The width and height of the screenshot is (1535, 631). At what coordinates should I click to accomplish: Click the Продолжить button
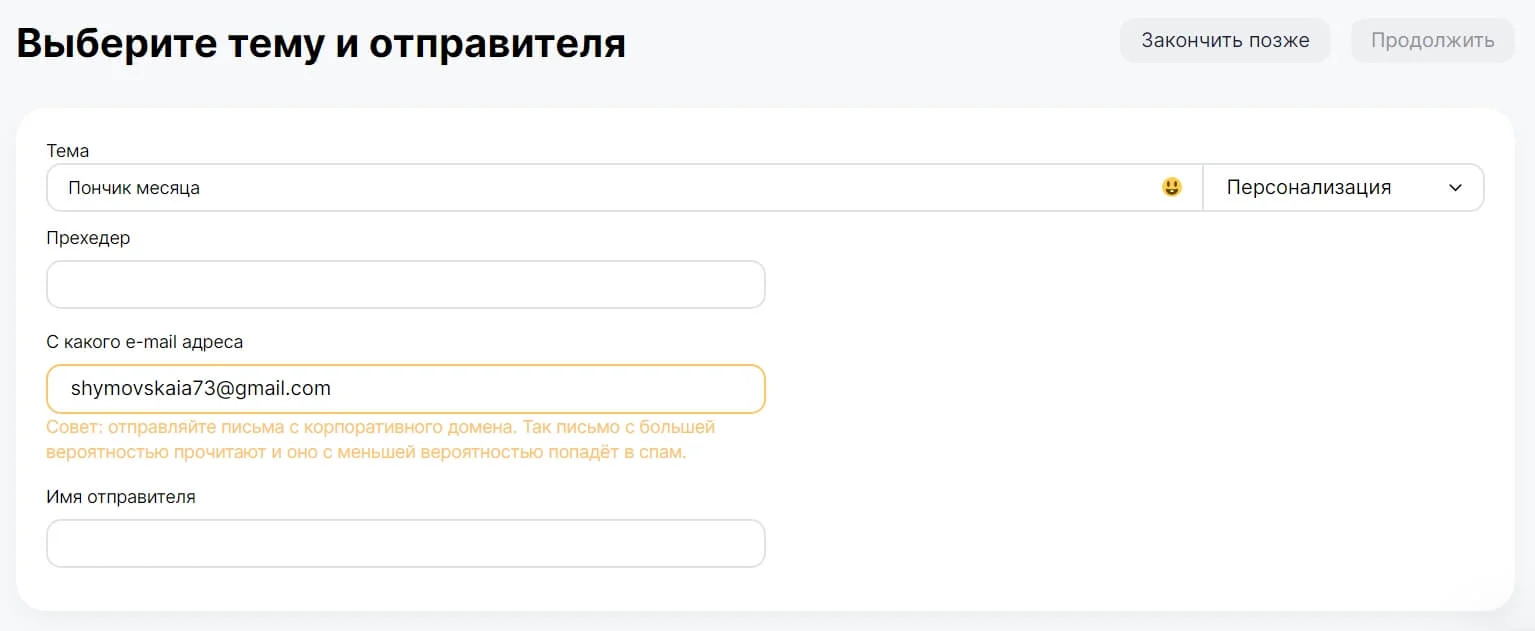(1432, 41)
